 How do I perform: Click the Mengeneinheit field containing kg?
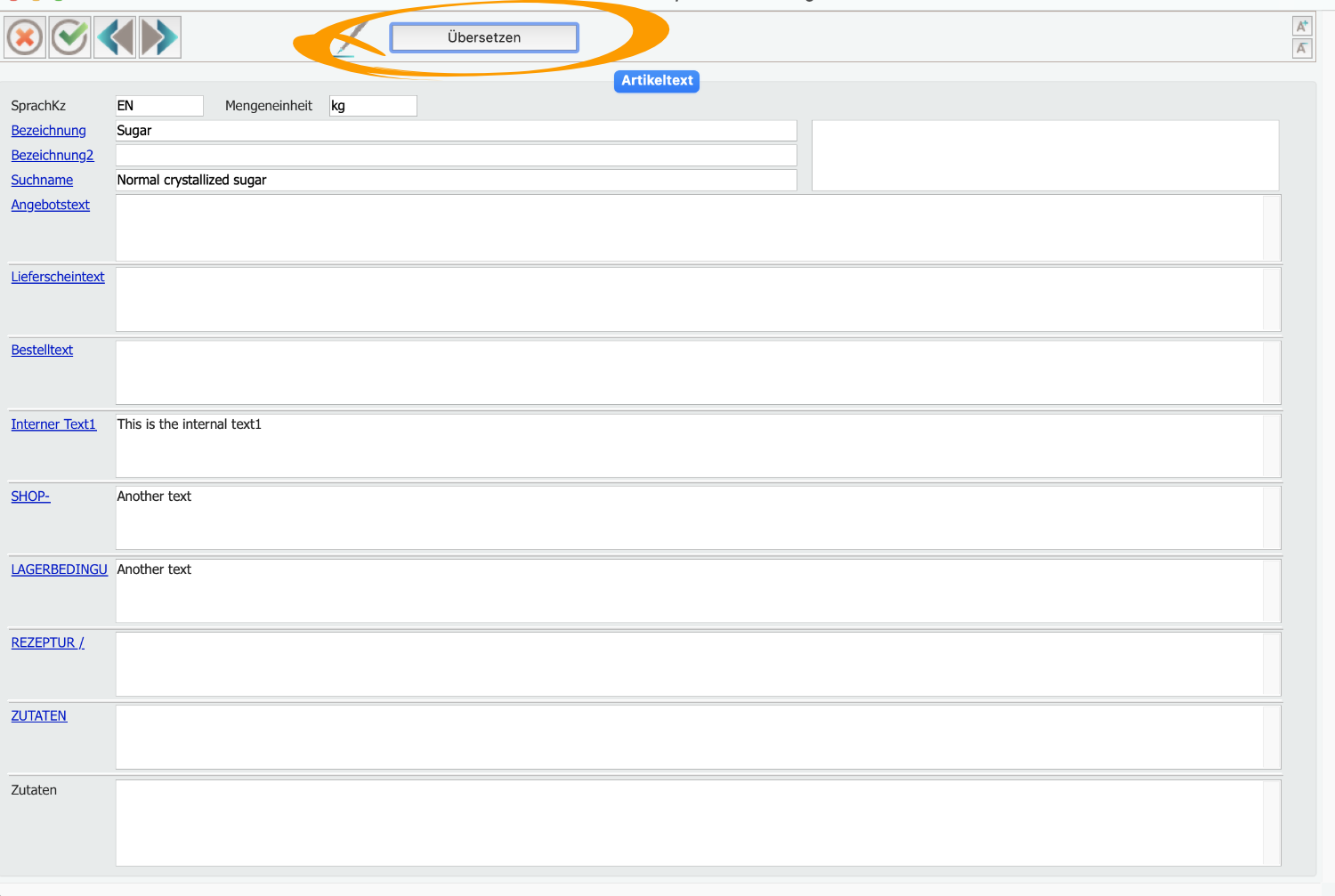point(373,106)
